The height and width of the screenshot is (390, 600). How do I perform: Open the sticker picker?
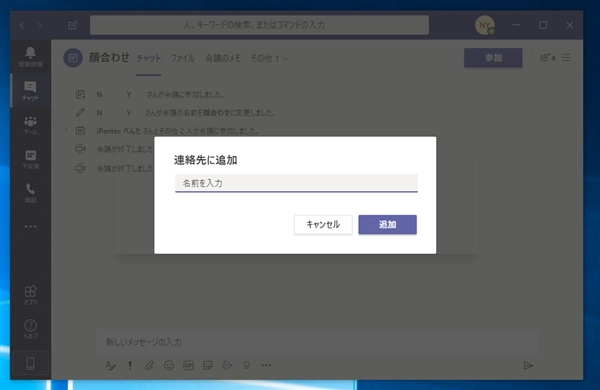click(208, 366)
